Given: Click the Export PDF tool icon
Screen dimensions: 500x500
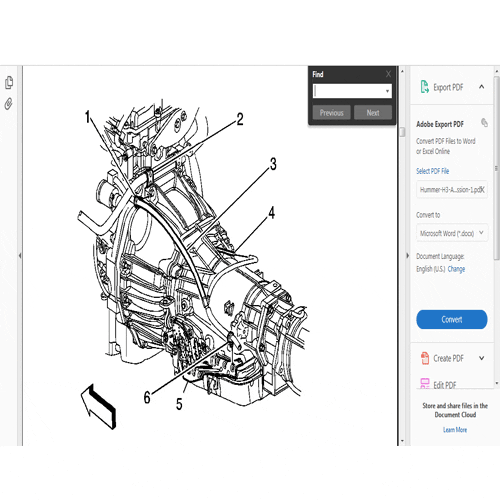Looking at the screenshot, I should pos(424,87).
